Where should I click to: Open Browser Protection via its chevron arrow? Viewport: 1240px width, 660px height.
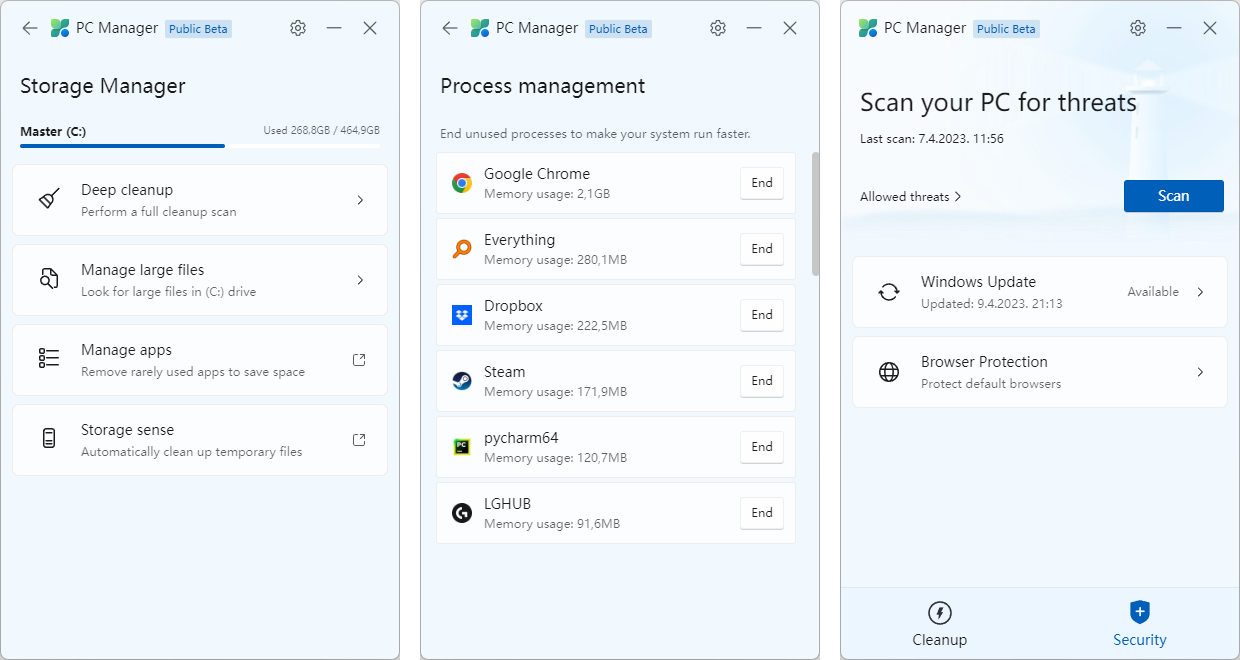click(x=1200, y=372)
